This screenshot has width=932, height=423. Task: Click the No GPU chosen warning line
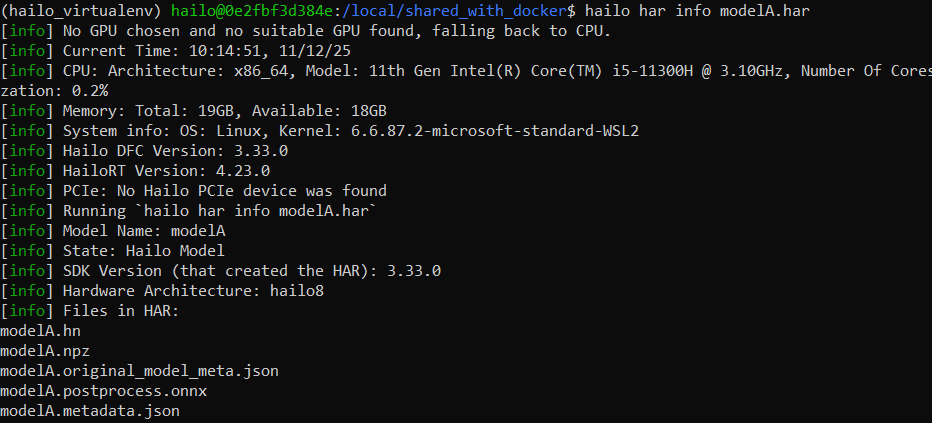pyautogui.click(x=330, y=30)
